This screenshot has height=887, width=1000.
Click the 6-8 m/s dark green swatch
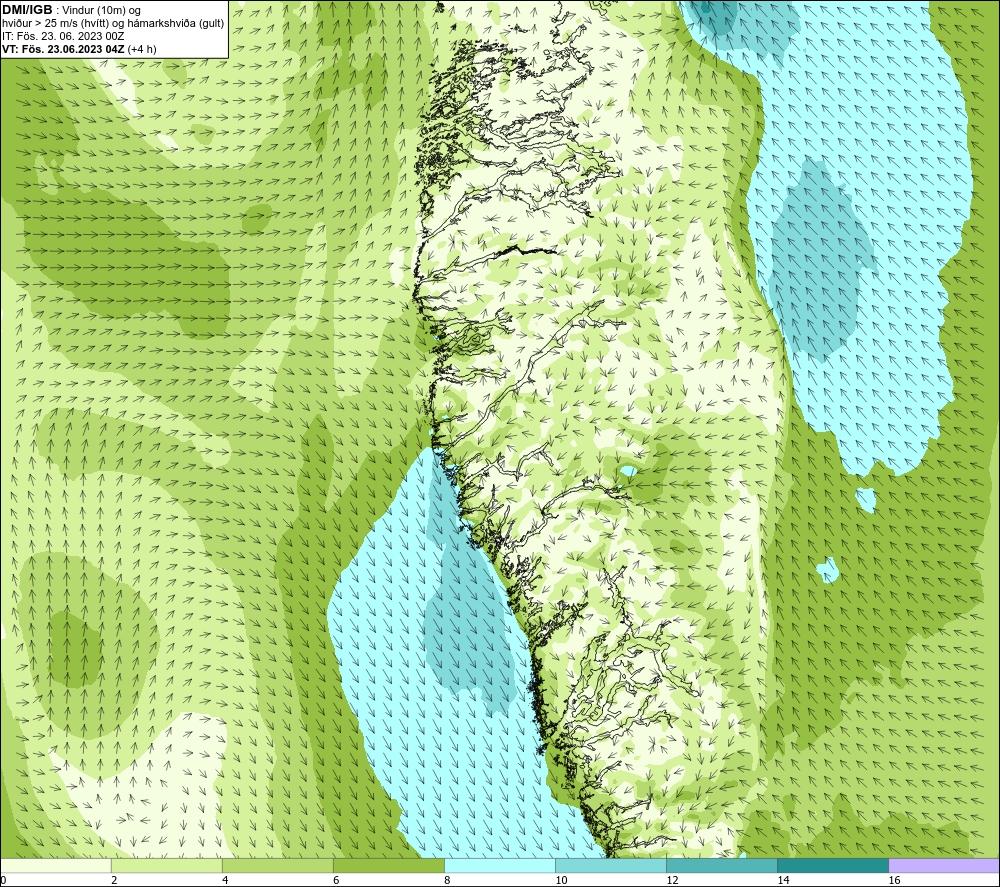coord(389,865)
